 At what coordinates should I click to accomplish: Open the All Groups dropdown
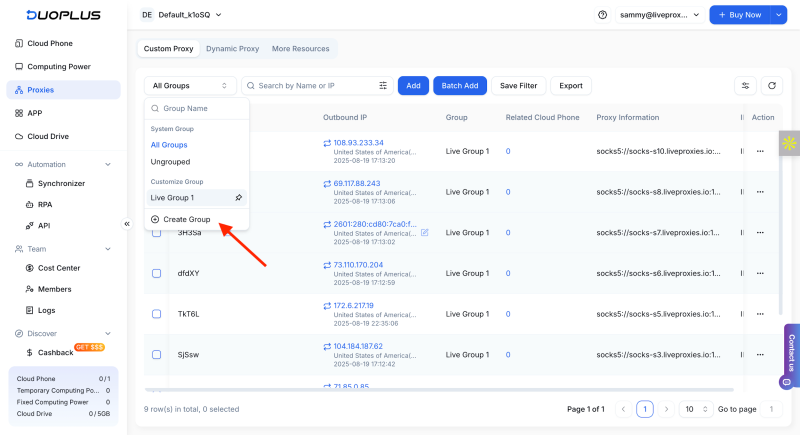(190, 86)
